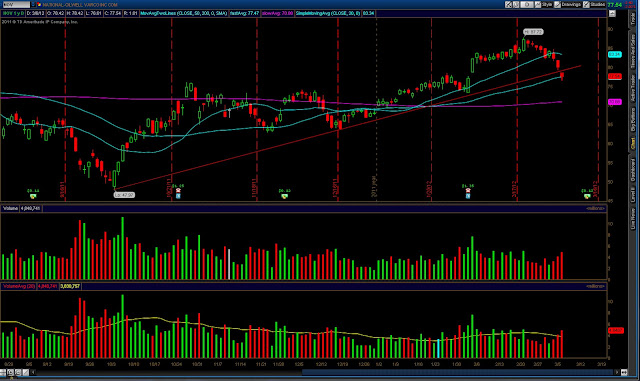Click the white volume bar near 11/7
This screenshot has width=640, height=381.
point(229,264)
